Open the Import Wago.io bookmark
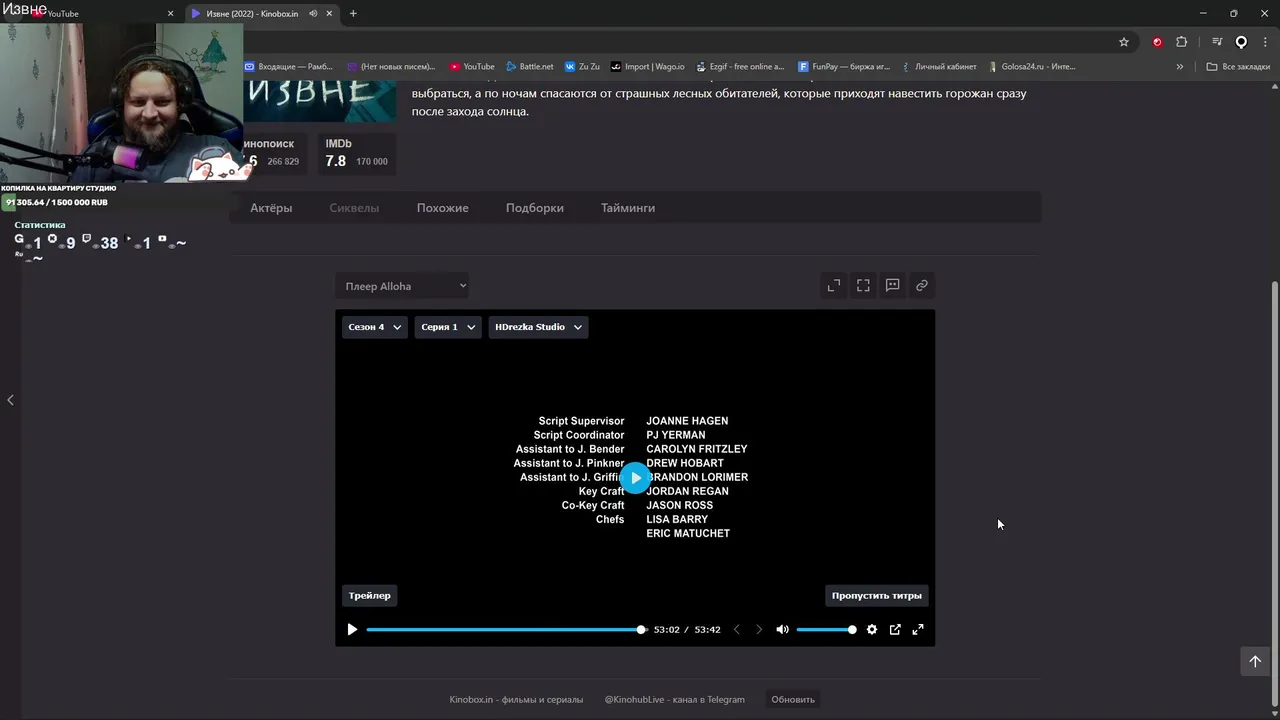Viewport: 1280px width, 720px height. point(648,67)
